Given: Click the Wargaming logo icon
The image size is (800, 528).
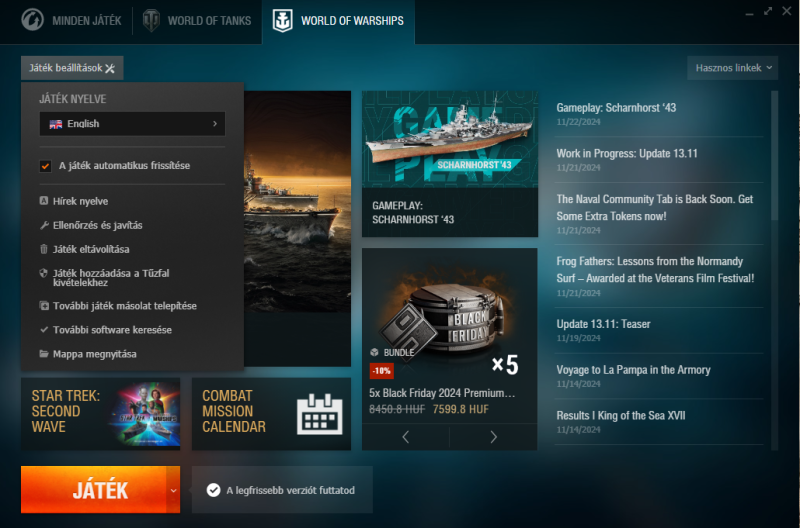Looking at the screenshot, I should pos(33,20).
